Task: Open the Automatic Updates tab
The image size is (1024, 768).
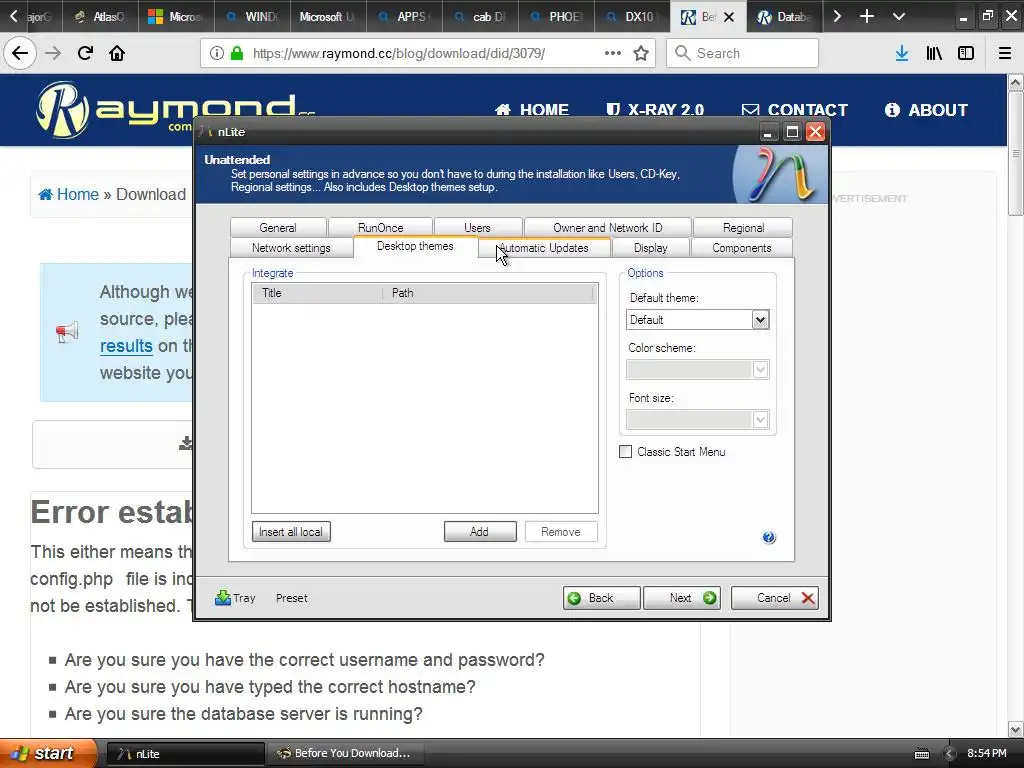Action: pyautogui.click(x=544, y=248)
